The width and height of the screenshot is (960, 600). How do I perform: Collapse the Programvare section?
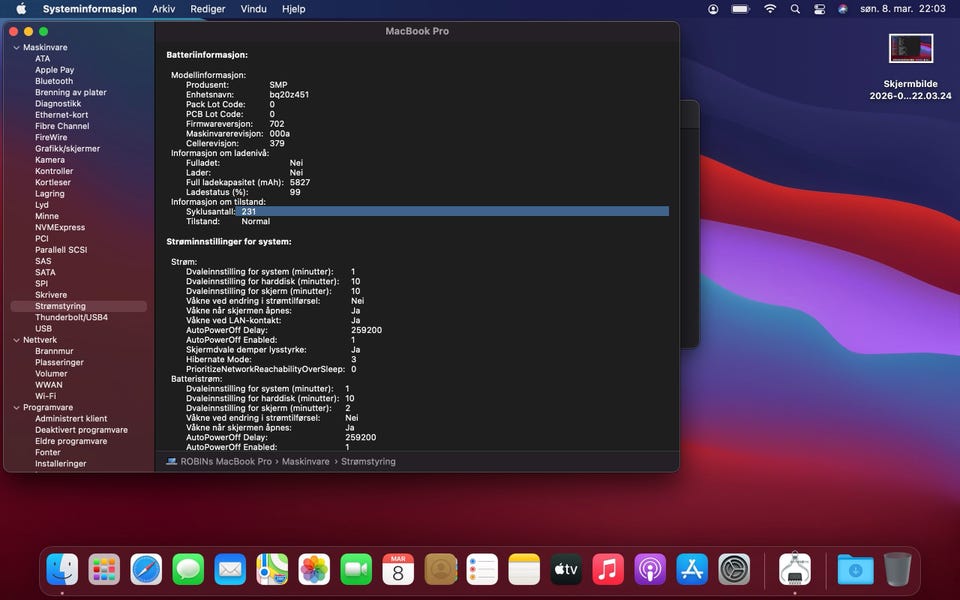coord(15,408)
